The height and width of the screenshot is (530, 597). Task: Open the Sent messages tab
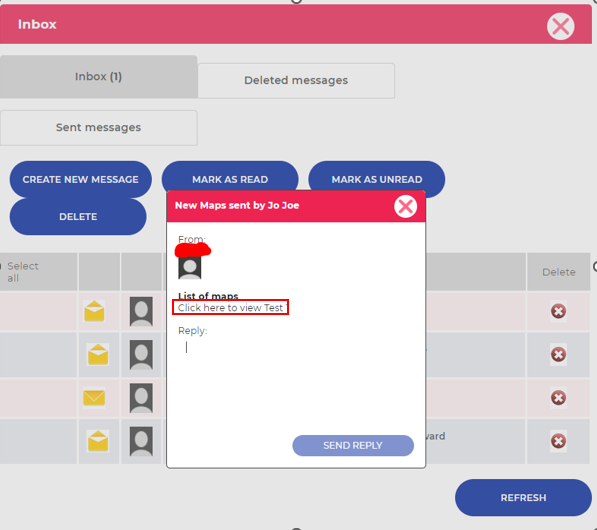[x=99, y=128]
